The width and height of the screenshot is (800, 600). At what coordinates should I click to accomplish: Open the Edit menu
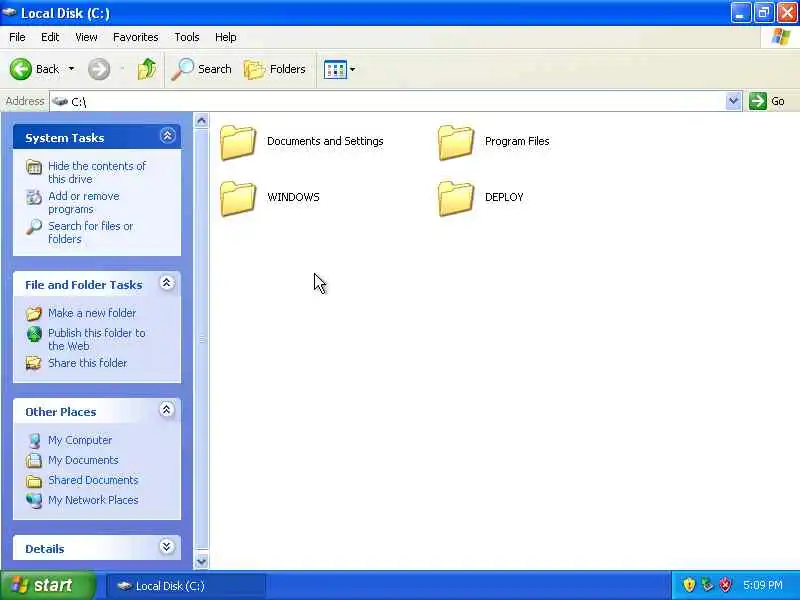pyautogui.click(x=50, y=37)
